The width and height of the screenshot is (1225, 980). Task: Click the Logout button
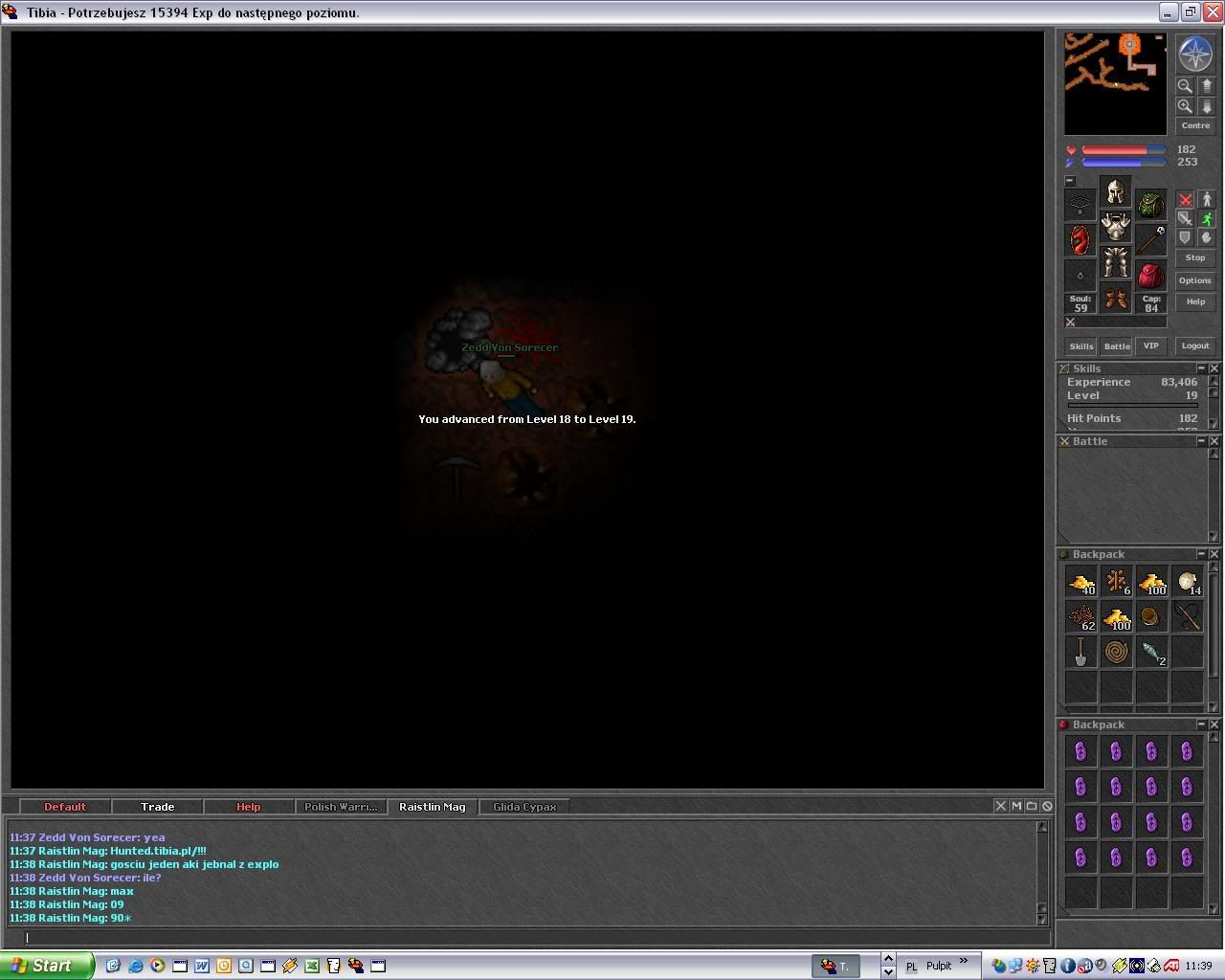[1195, 346]
